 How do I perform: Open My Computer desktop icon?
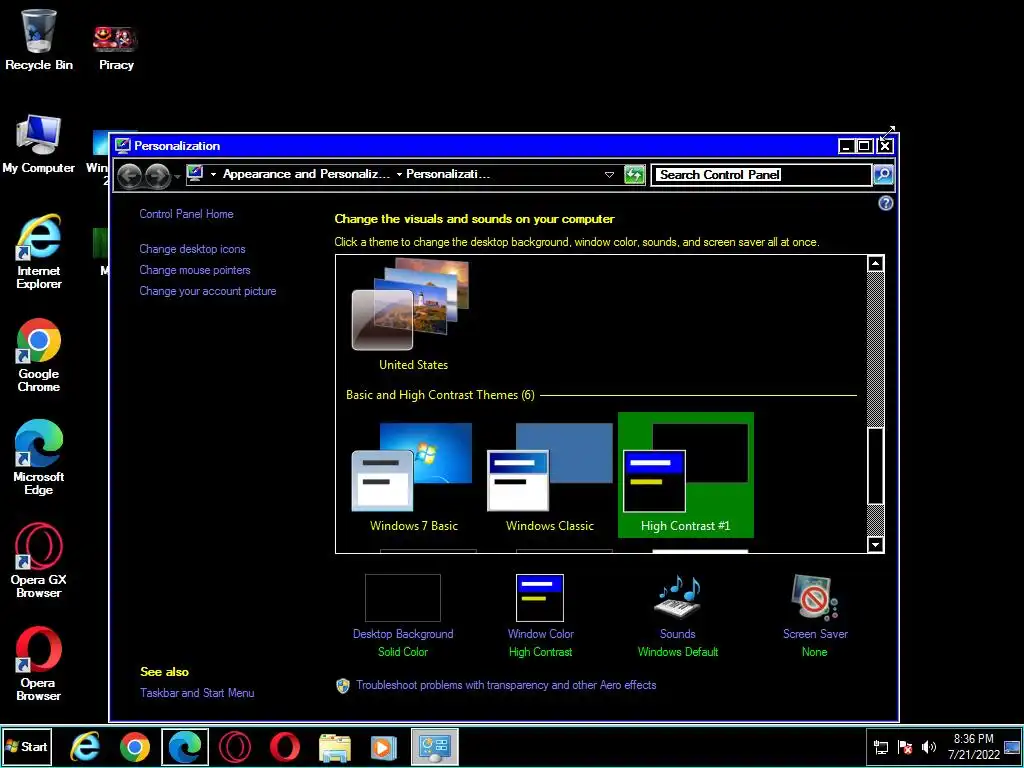pos(39,144)
